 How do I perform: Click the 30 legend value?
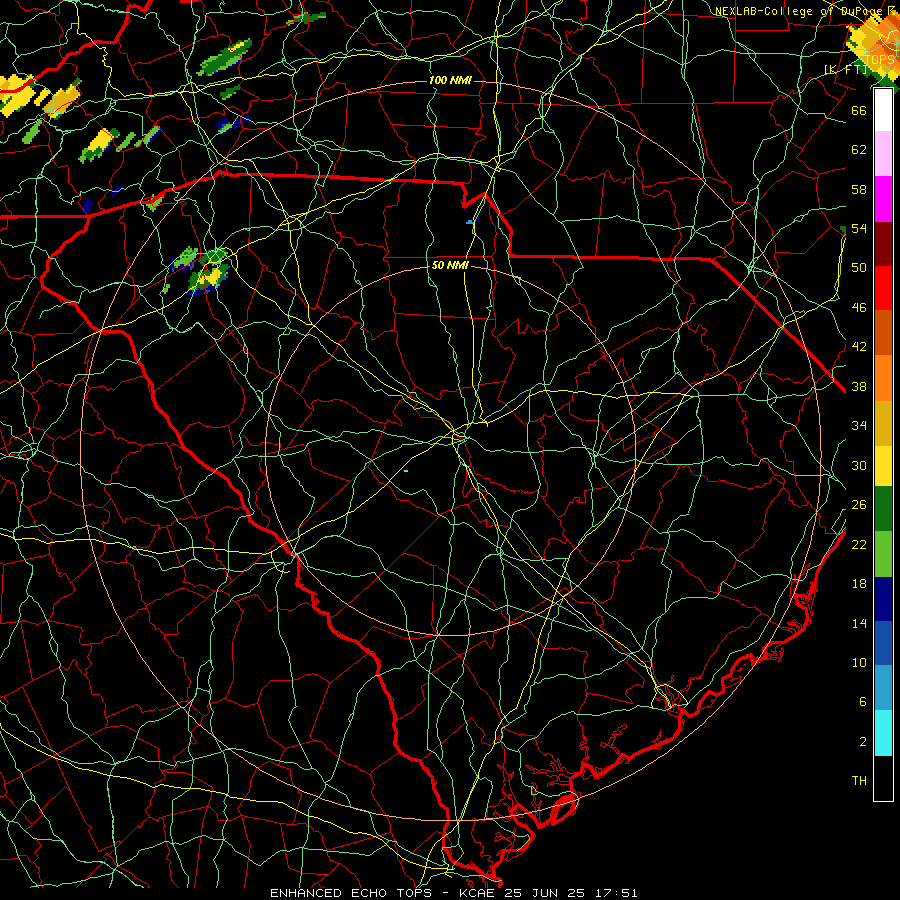(x=859, y=465)
